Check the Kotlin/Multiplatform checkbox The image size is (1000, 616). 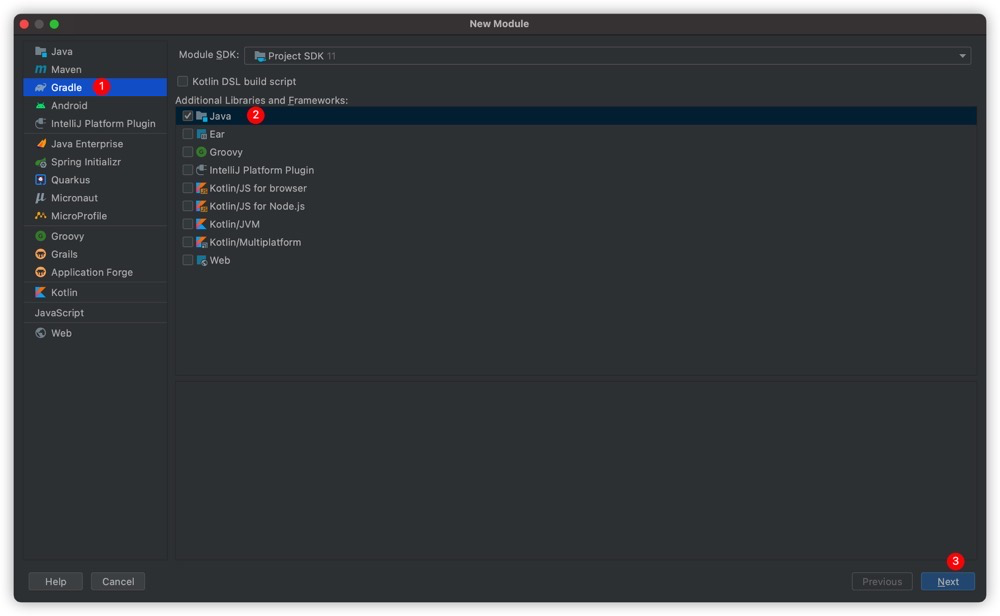[188, 242]
